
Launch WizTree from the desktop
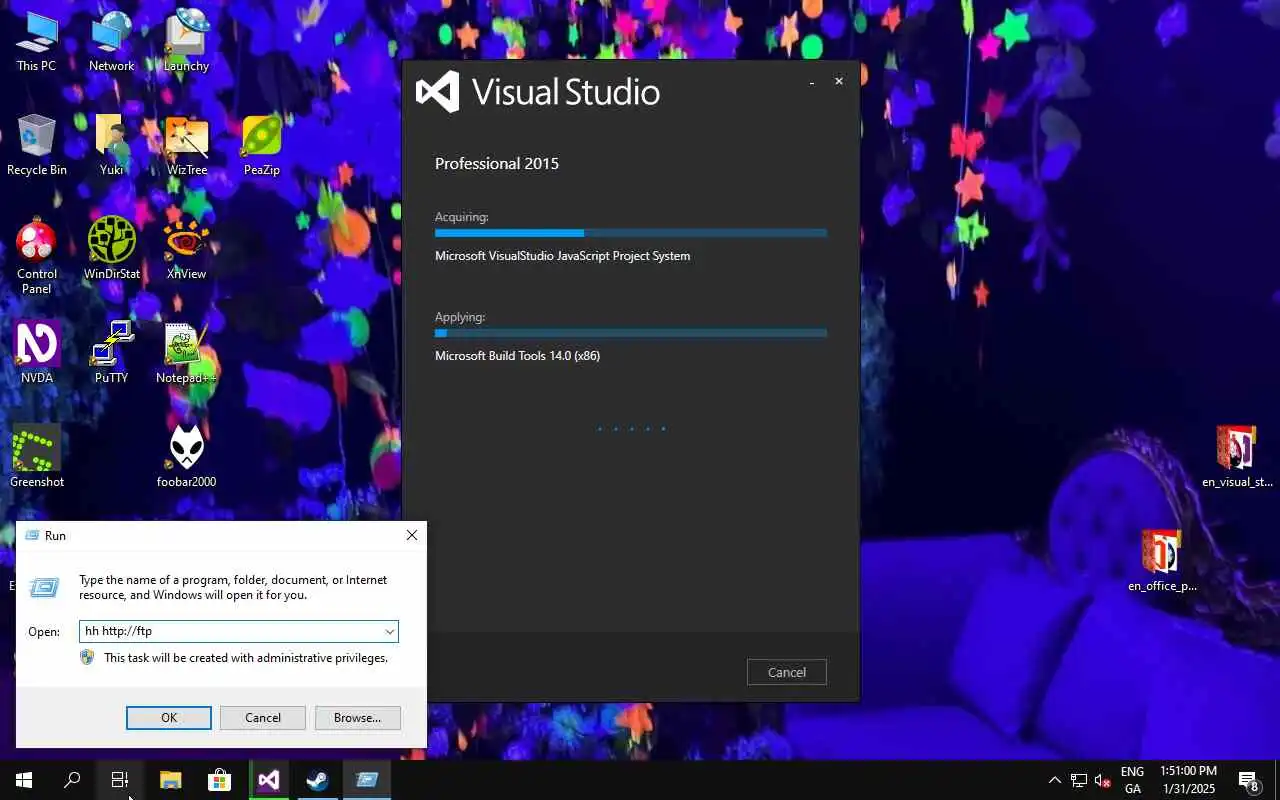tap(186, 146)
